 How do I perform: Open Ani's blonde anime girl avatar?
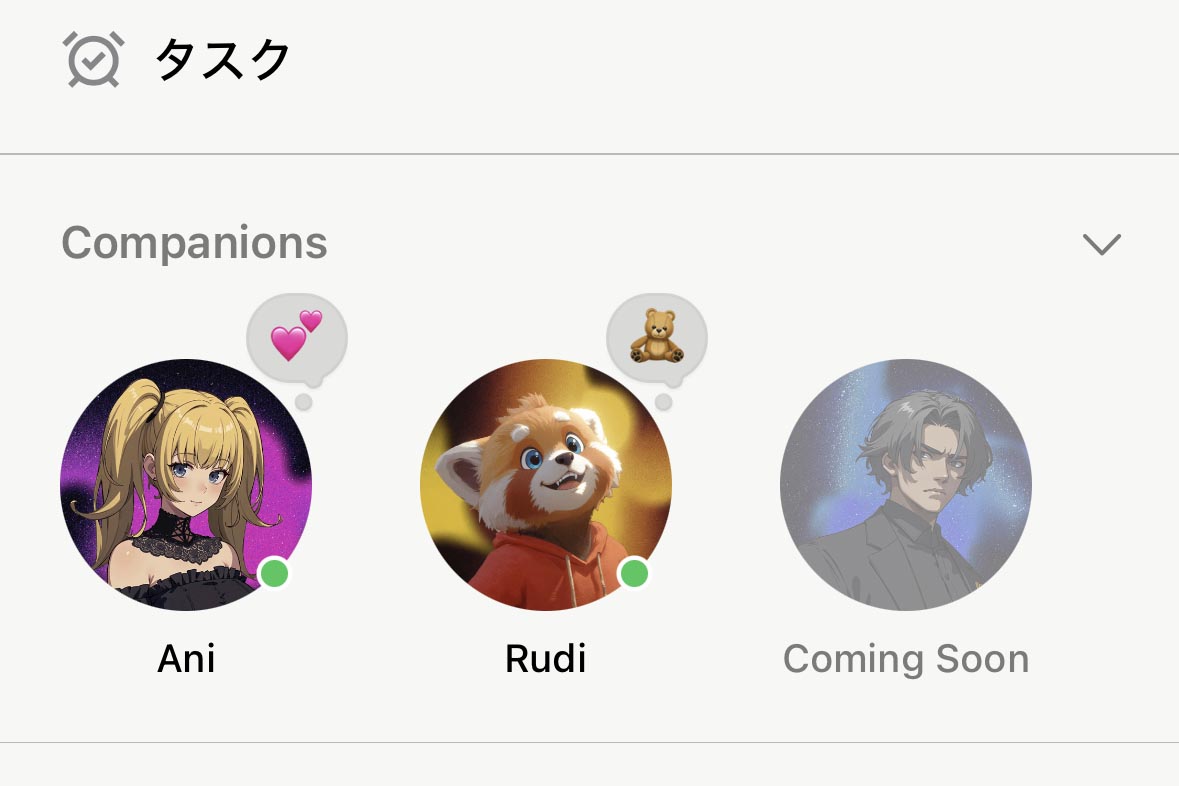[186, 484]
